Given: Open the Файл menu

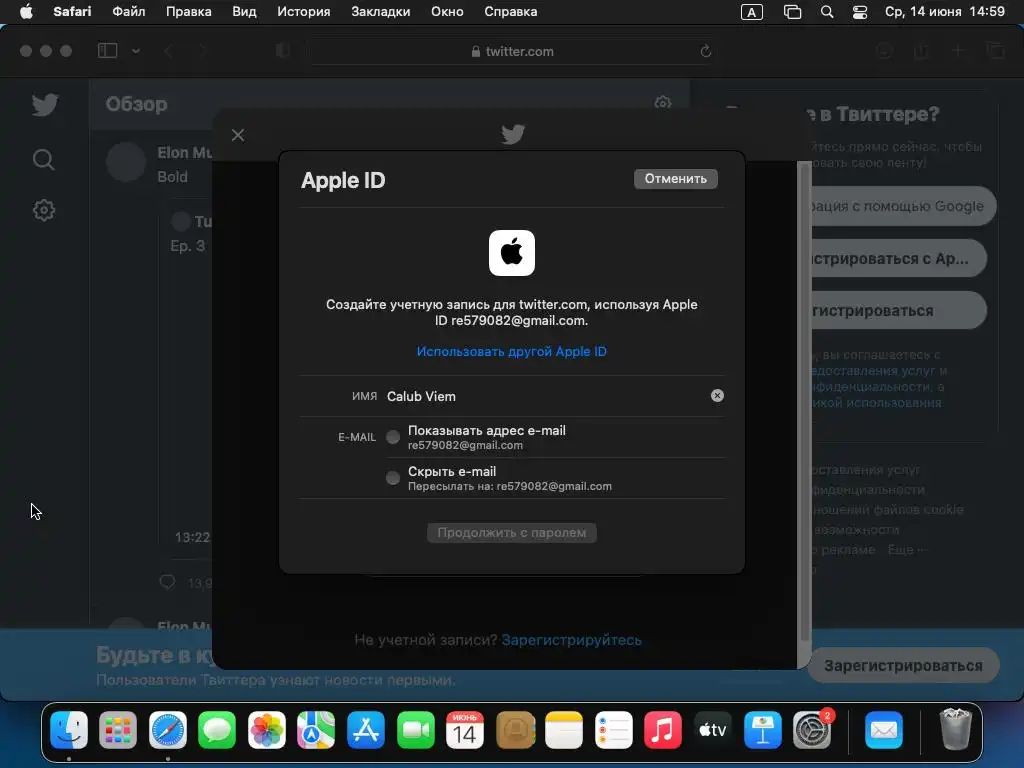Looking at the screenshot, I should point(129,12).
